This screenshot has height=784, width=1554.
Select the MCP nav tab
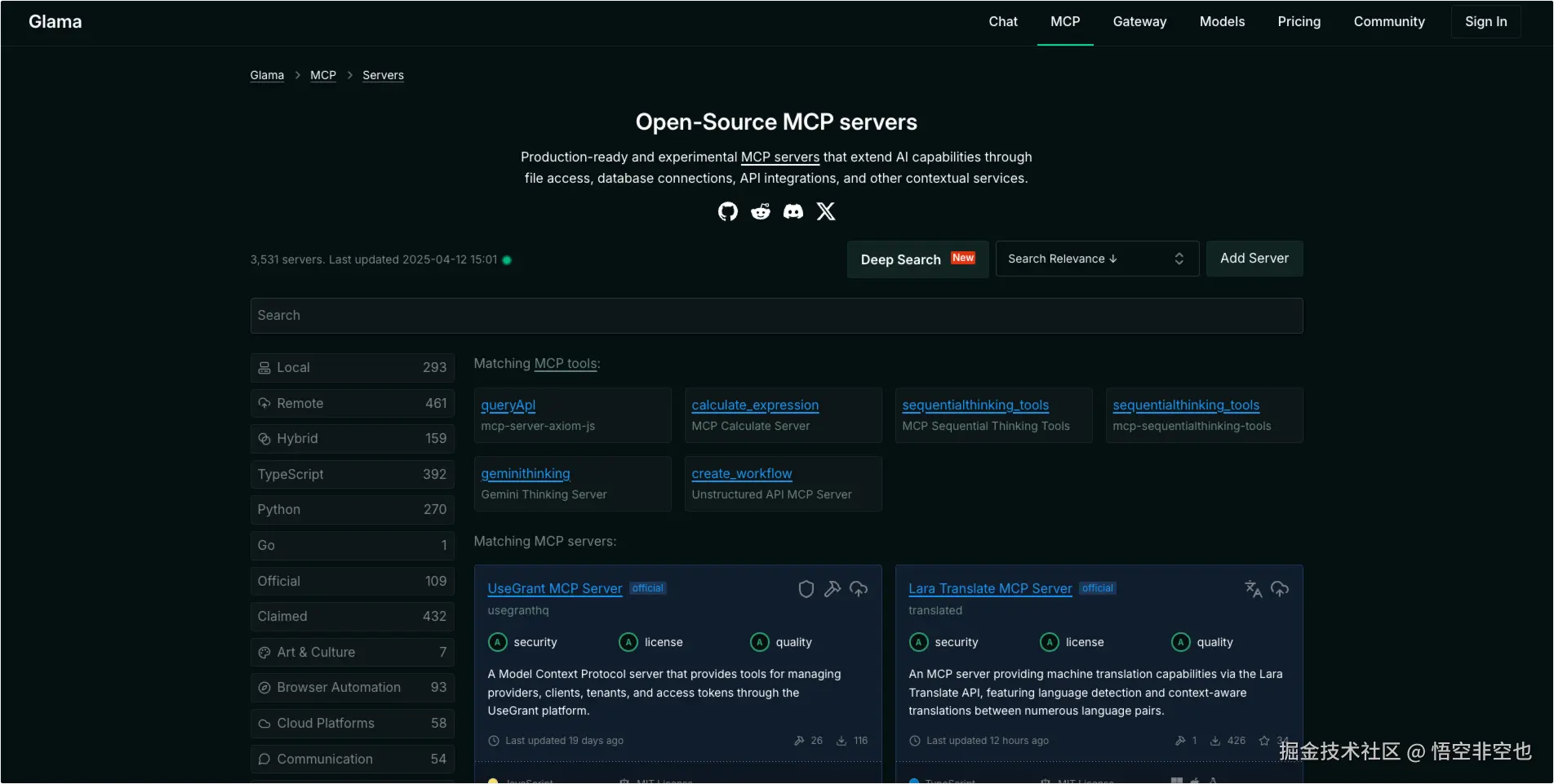pyautogui.click(x=1065, y=22)
